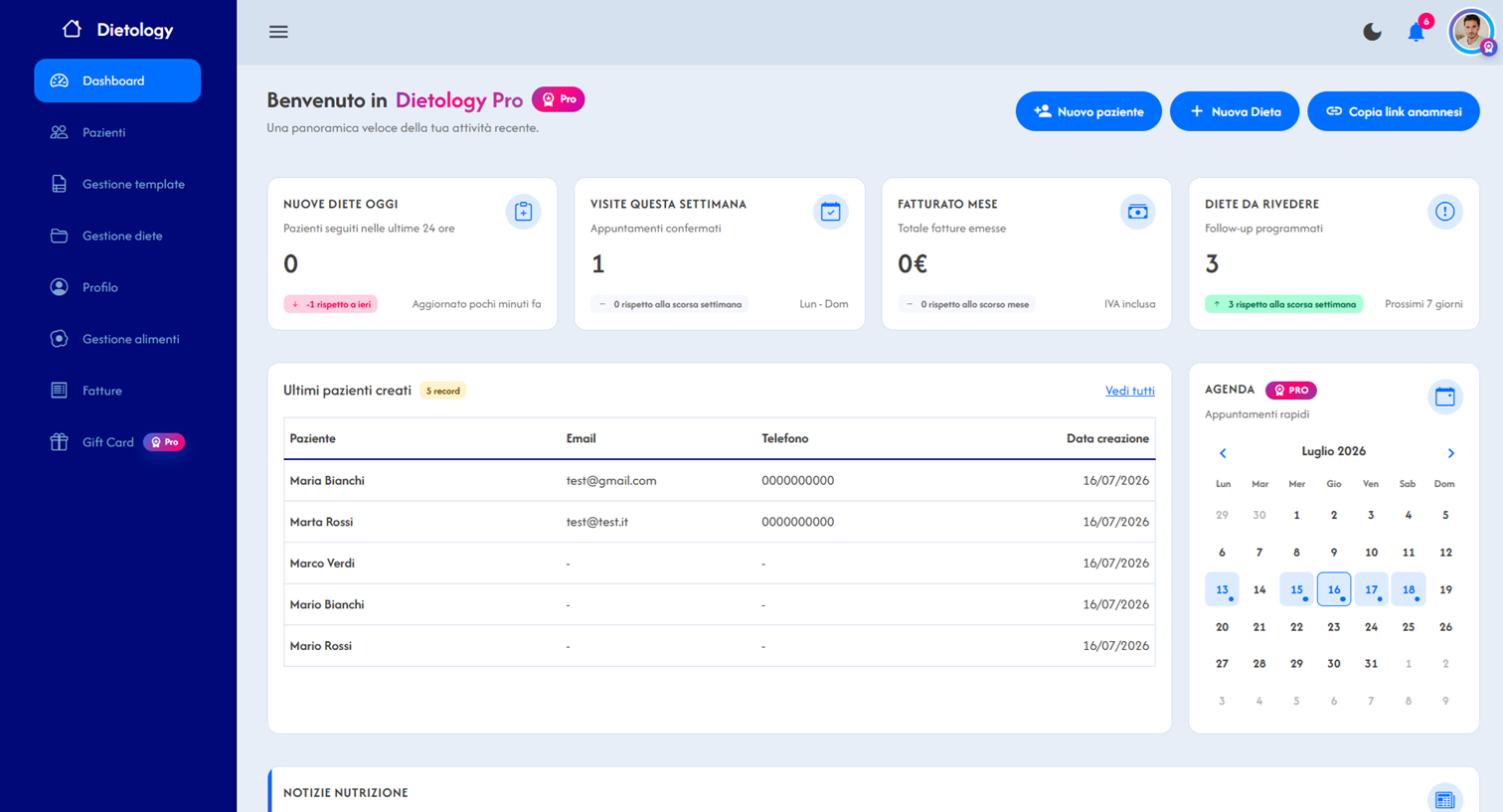Open Gift Card in the sidebar
1503x812 pixels.
[117, 442]
